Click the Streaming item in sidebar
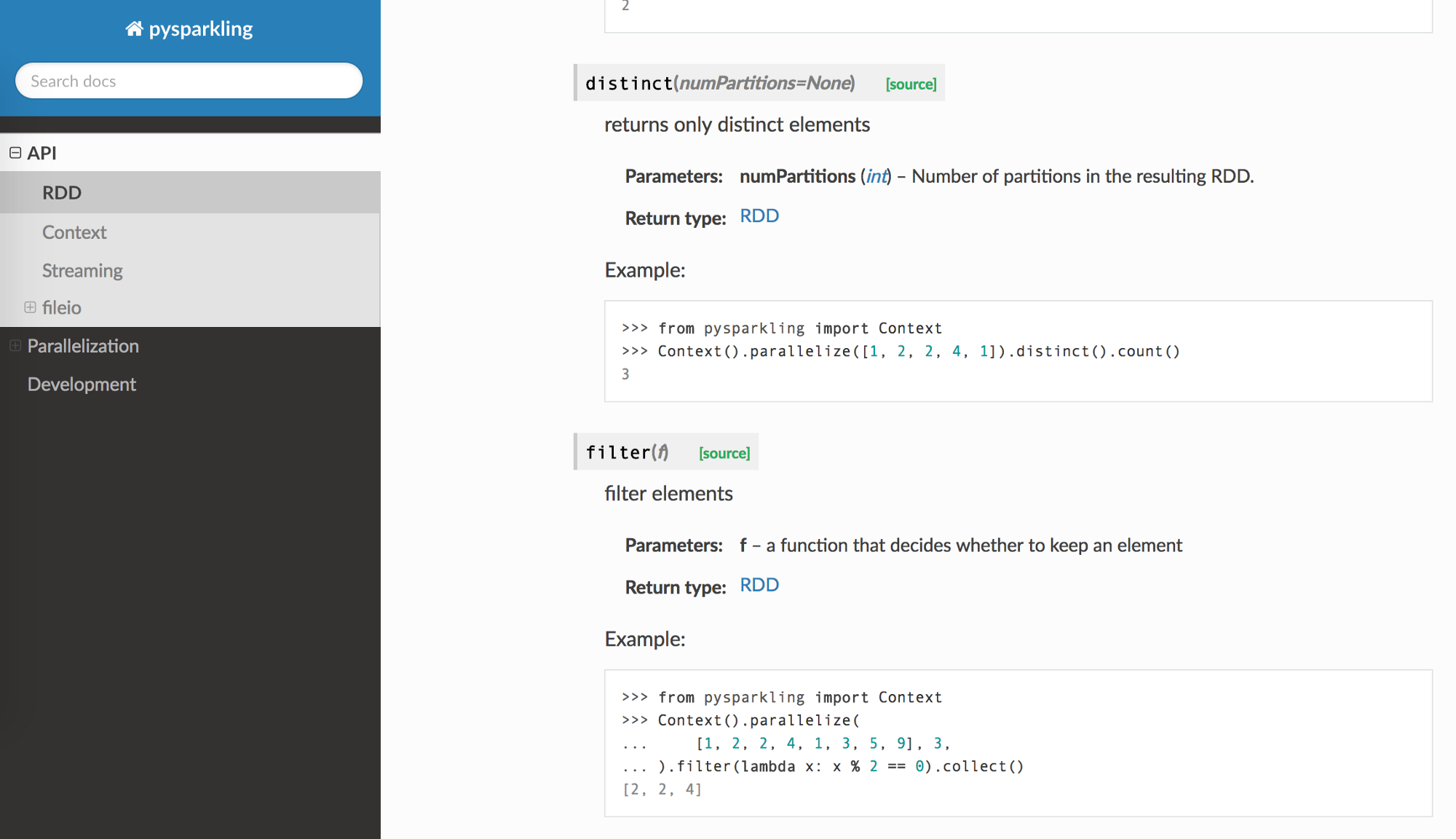 click(x=82, y=270)
